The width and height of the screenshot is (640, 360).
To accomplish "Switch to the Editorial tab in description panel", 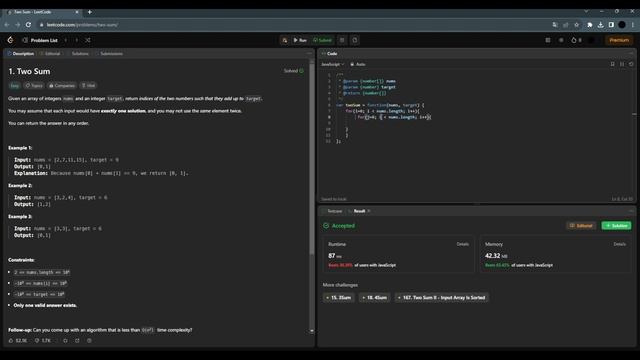I will coord(50,53).
